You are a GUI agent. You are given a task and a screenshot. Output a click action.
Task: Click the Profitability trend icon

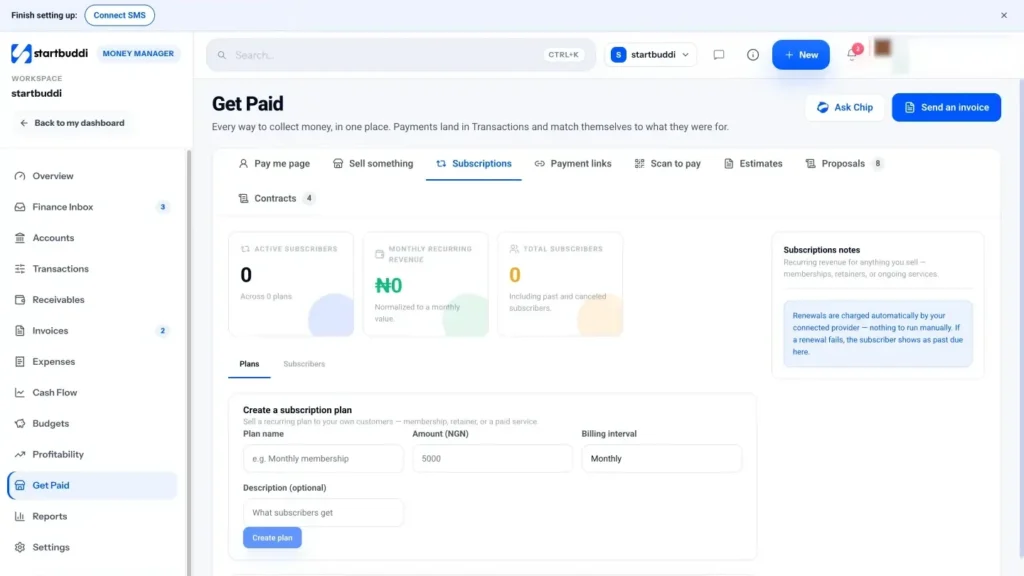(20, 455)
